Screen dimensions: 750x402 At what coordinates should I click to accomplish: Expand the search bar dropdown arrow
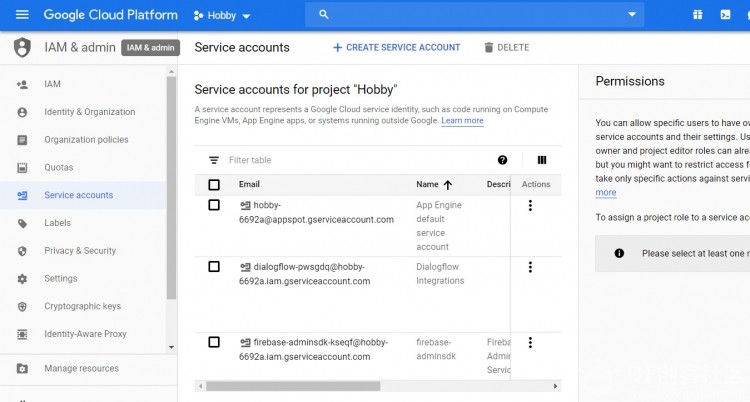(632, 15)
